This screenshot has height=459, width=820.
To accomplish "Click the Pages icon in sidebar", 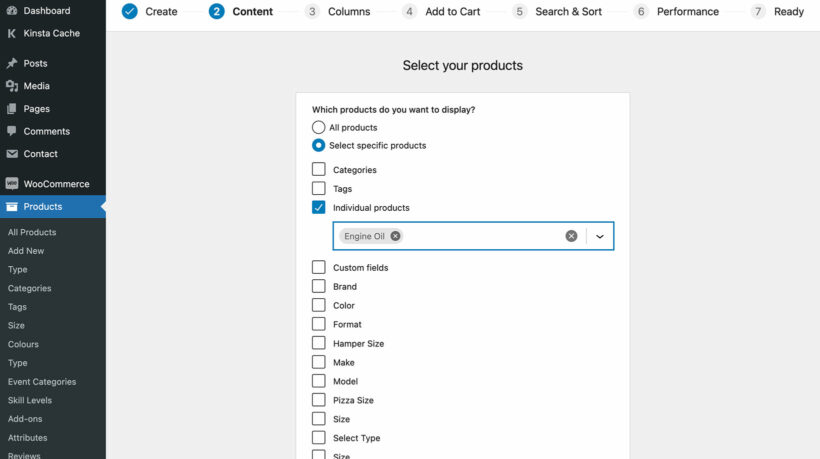I will click(12, 109).
